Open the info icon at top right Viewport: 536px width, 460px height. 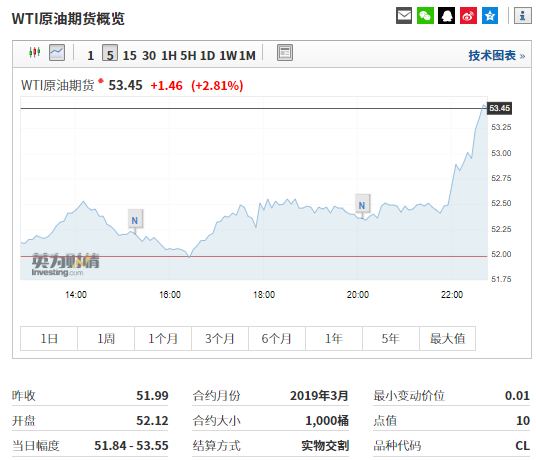[522, 16]
